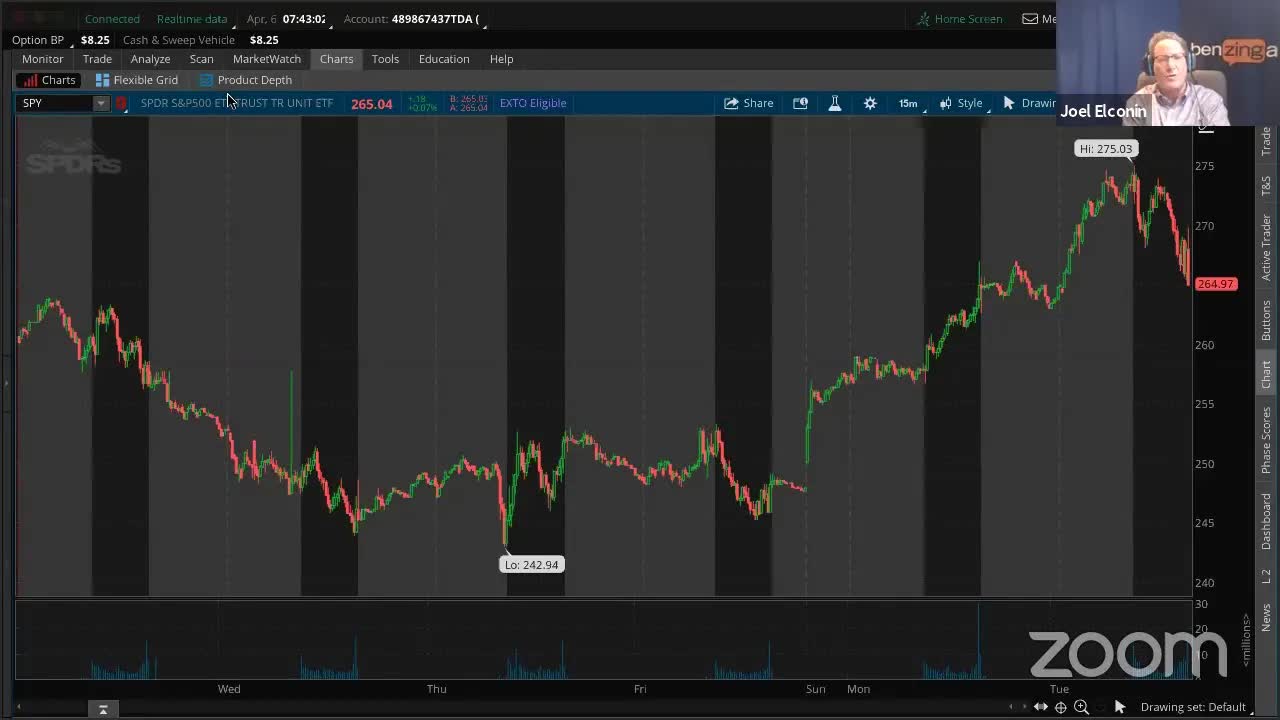1280x720 pixels.
Task: Expand the bottom panel arrow button
Action: 103,709
